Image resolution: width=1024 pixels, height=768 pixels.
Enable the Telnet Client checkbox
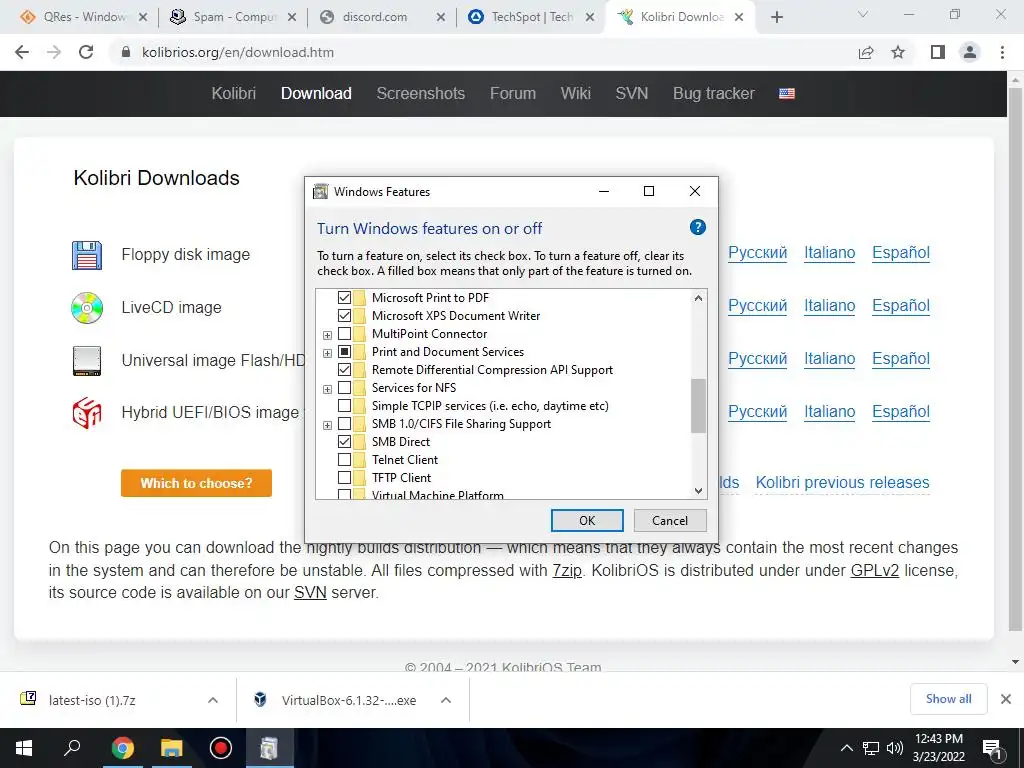pyautogui.click(x=344, y=460)
